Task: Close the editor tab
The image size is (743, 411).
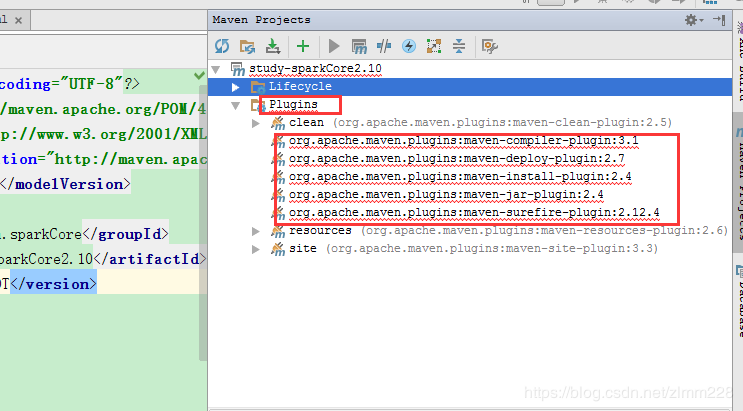Action: tap(18, 20)
